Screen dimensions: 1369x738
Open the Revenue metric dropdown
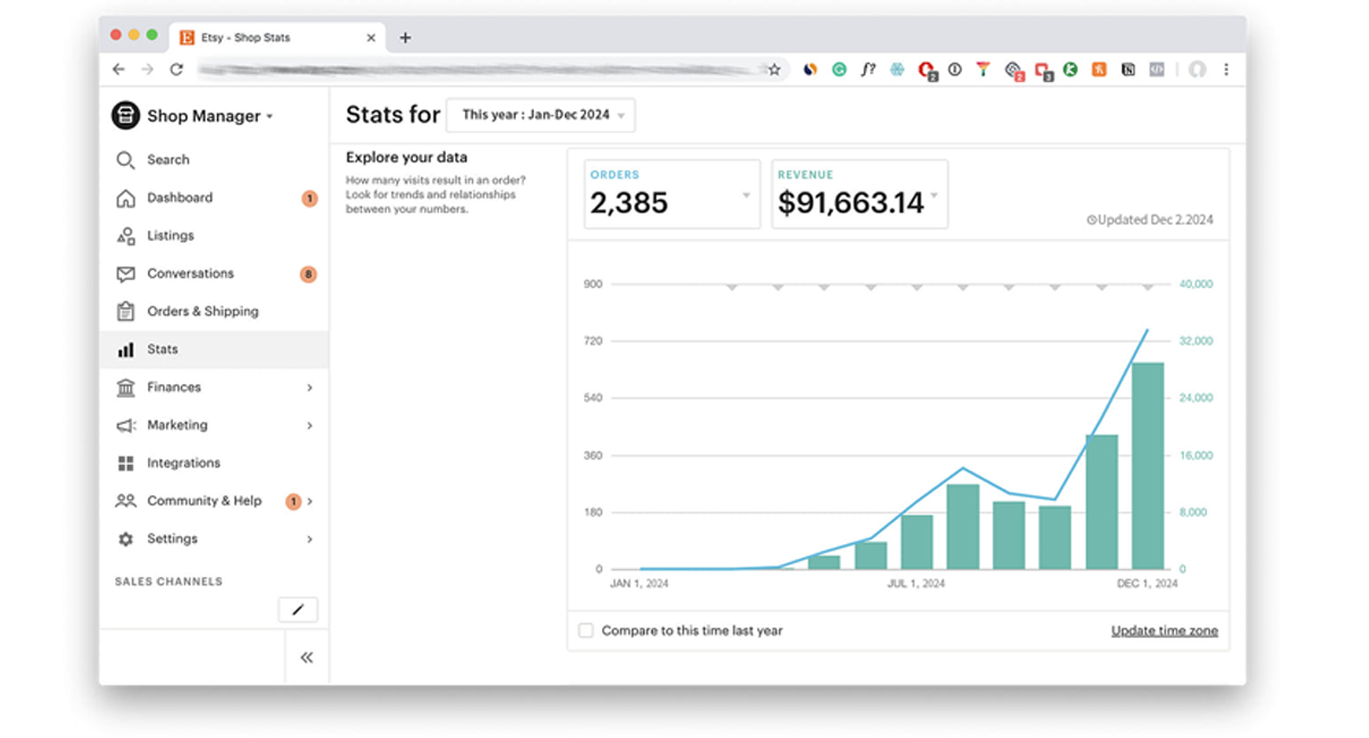point(860,194)
